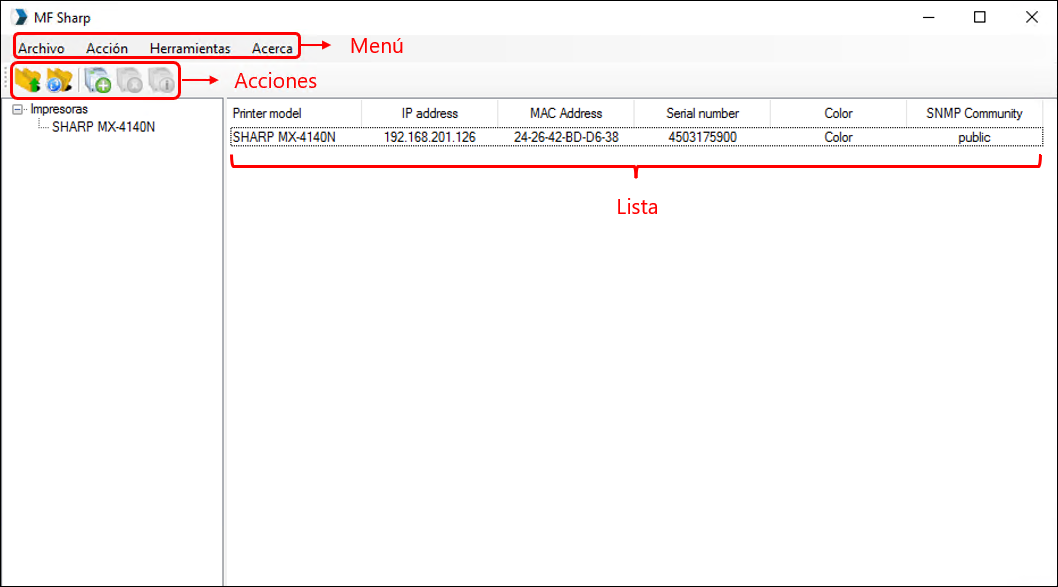Open the Herramientas menu

tap(190, 48)
